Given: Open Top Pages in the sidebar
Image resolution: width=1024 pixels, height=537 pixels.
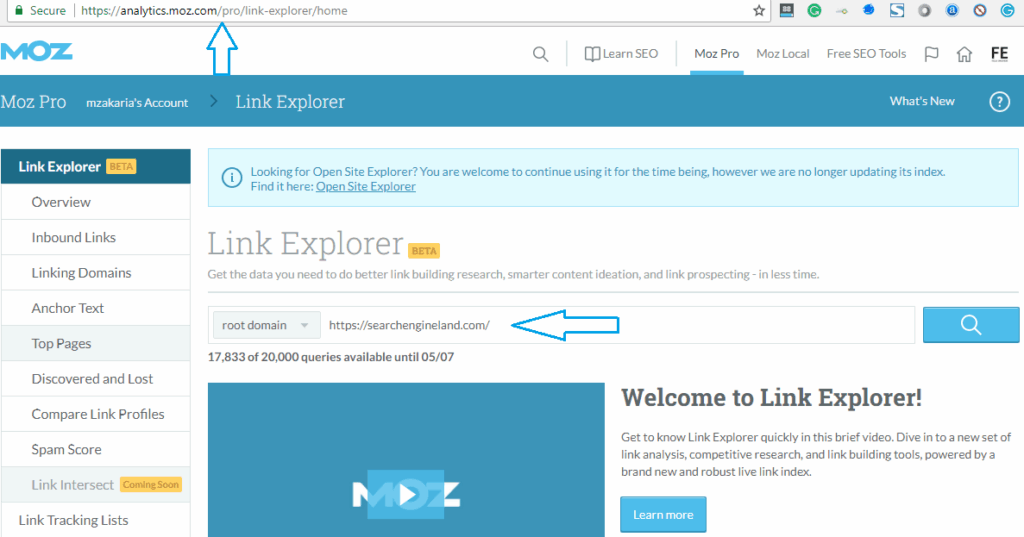Looking at the screenshot, I should click(96, 344).
